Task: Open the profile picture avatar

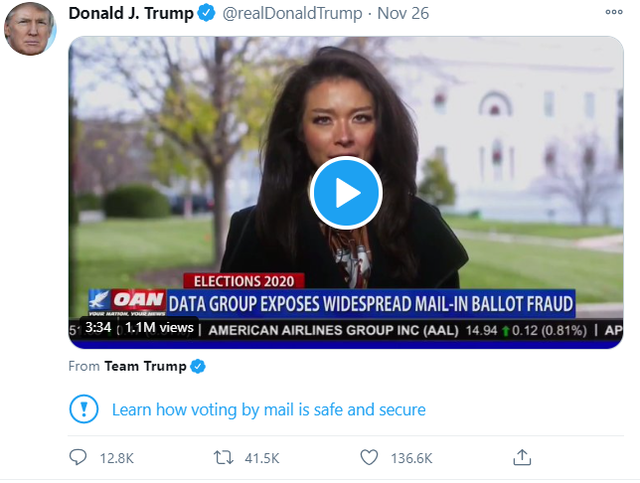Action: [30, 28]
